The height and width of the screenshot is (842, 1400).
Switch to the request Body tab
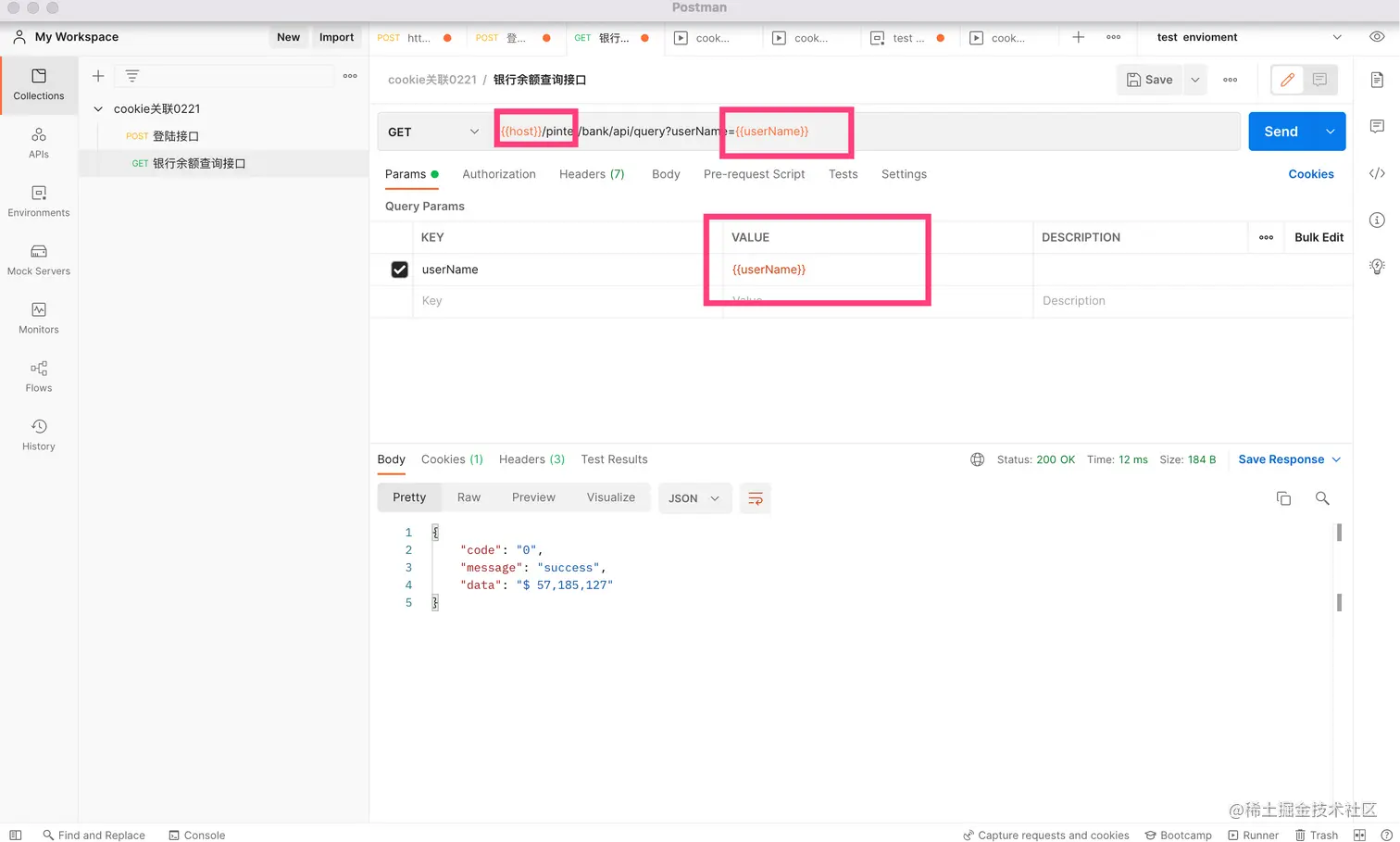coord(666,174)
